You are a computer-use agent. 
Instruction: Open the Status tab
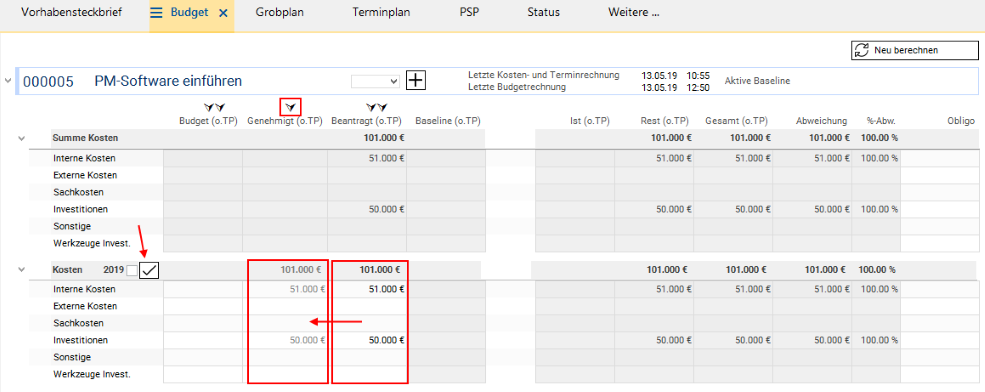(543, 13)
